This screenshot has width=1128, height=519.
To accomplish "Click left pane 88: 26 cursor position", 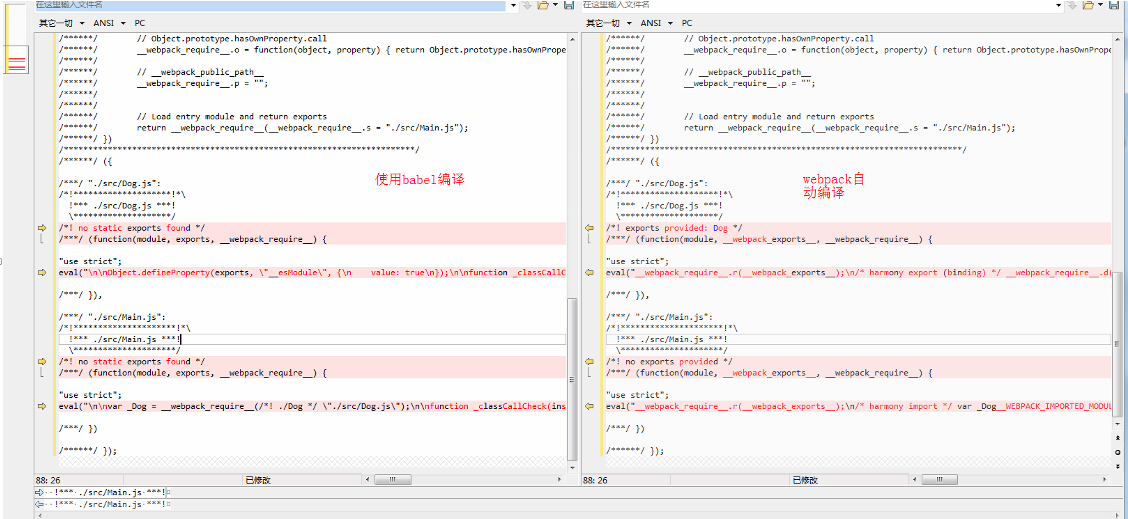I will click(x=47, y=480).
